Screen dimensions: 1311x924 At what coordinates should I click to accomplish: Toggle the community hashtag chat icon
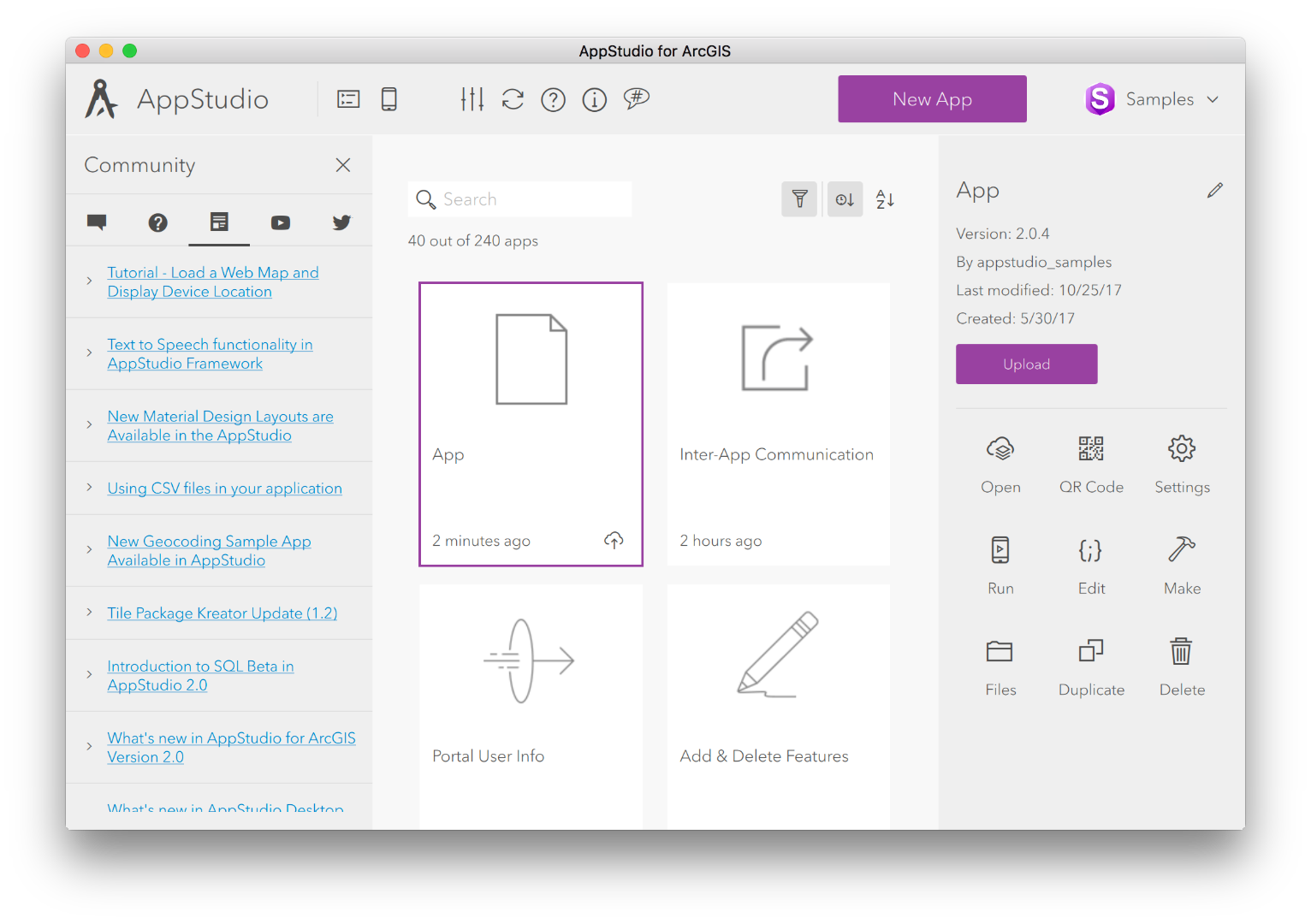pos(637,99)
